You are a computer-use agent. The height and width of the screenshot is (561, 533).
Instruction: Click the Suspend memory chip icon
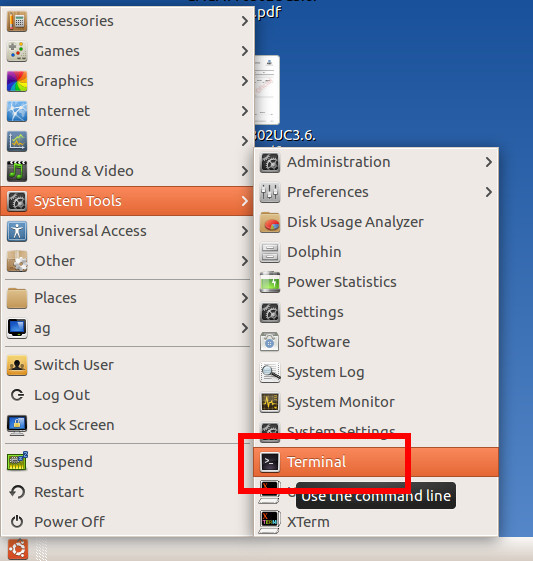pyautogui.click(x=16, y=462)
